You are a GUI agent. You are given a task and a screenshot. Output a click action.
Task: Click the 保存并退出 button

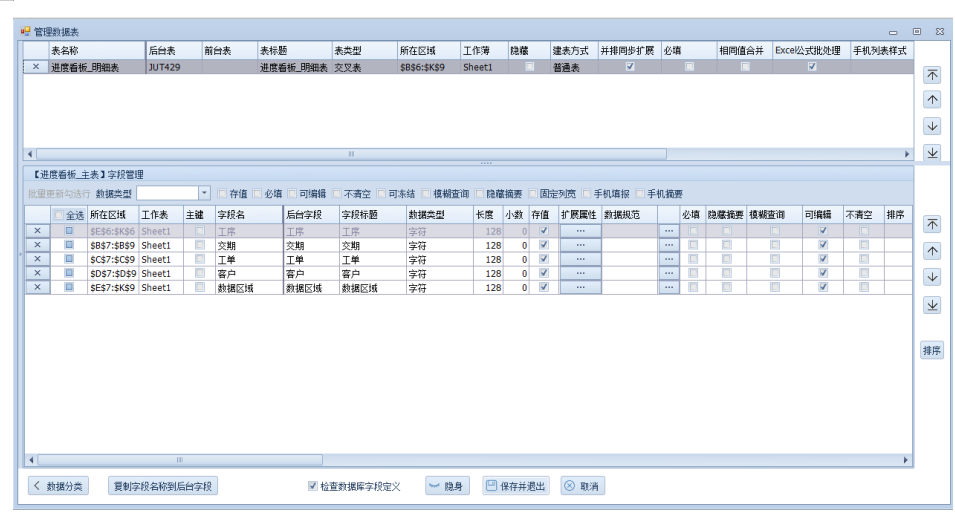[516, 487]
